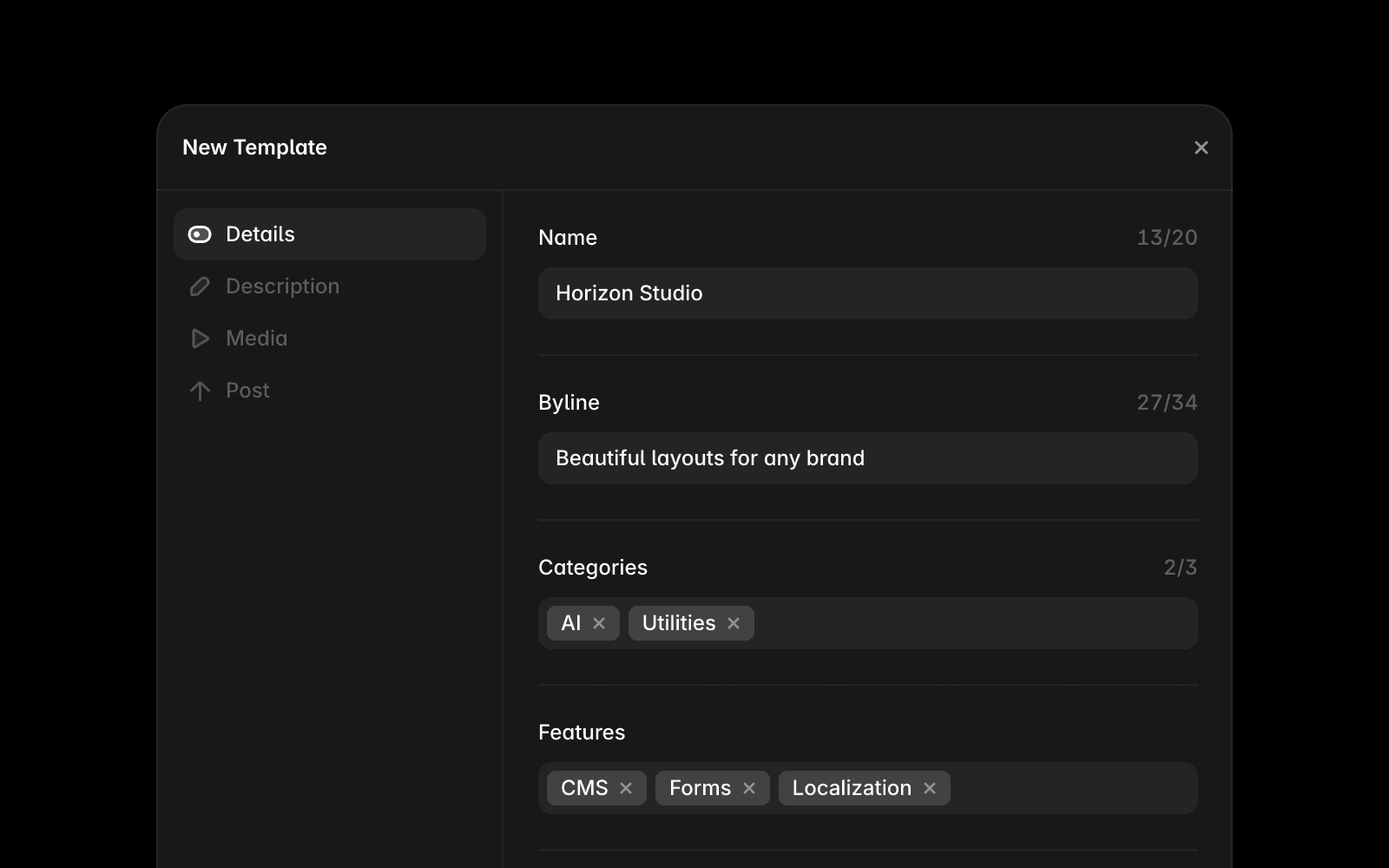The image size is (1389, 868).
Task: Open the Details section
Action: click(330, 234)
